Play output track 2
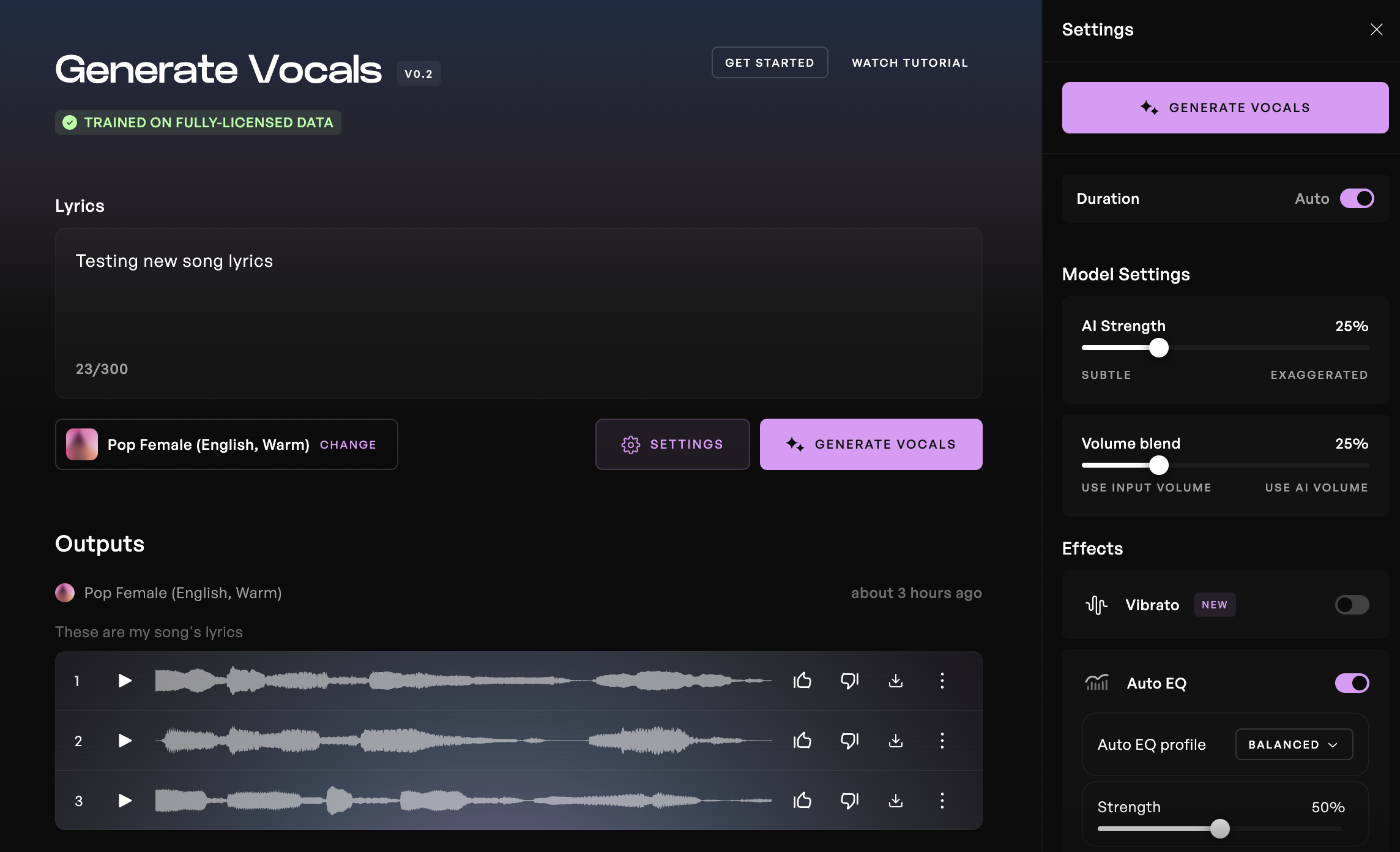The width and height of the screenshot is (1400, 852). pyautogui.click(x=125, y=741)
